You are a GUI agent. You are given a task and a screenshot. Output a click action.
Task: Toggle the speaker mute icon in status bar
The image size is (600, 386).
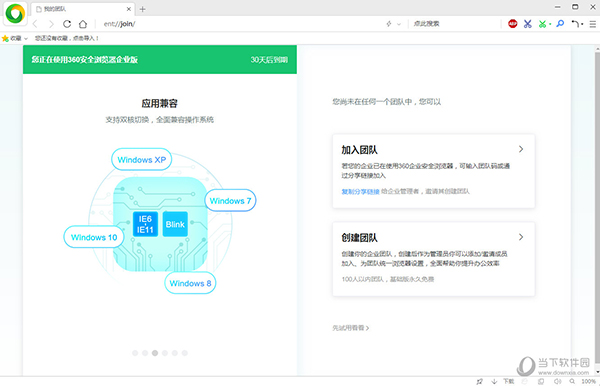(x=557, y=381)
